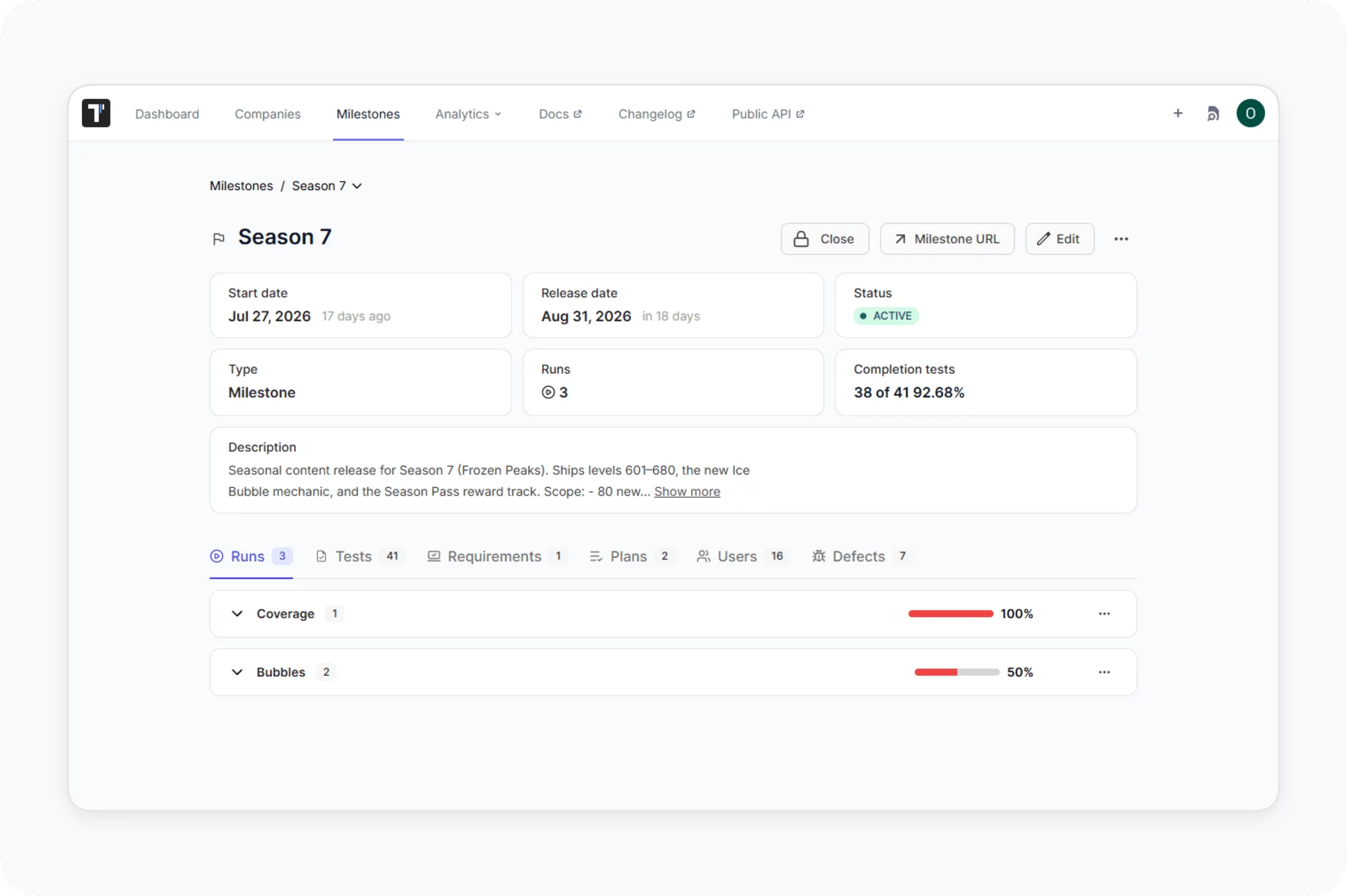
Task: Open the Changelog external link
Action: click(657, 114)
